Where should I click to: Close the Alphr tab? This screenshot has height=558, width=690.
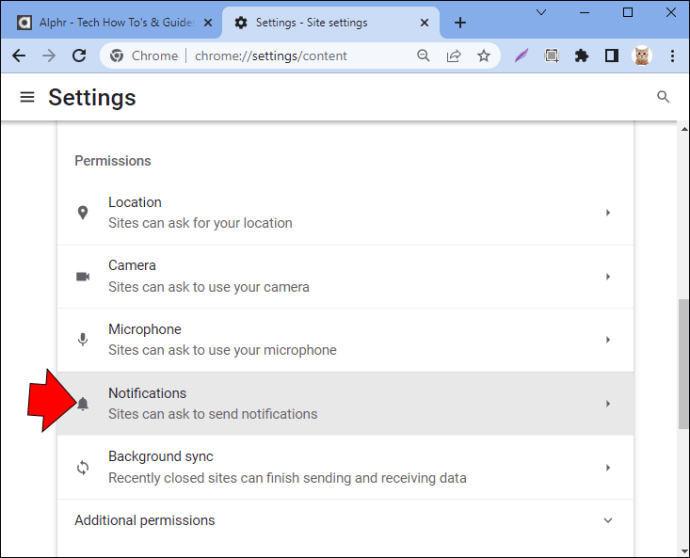tap(208, 22)
